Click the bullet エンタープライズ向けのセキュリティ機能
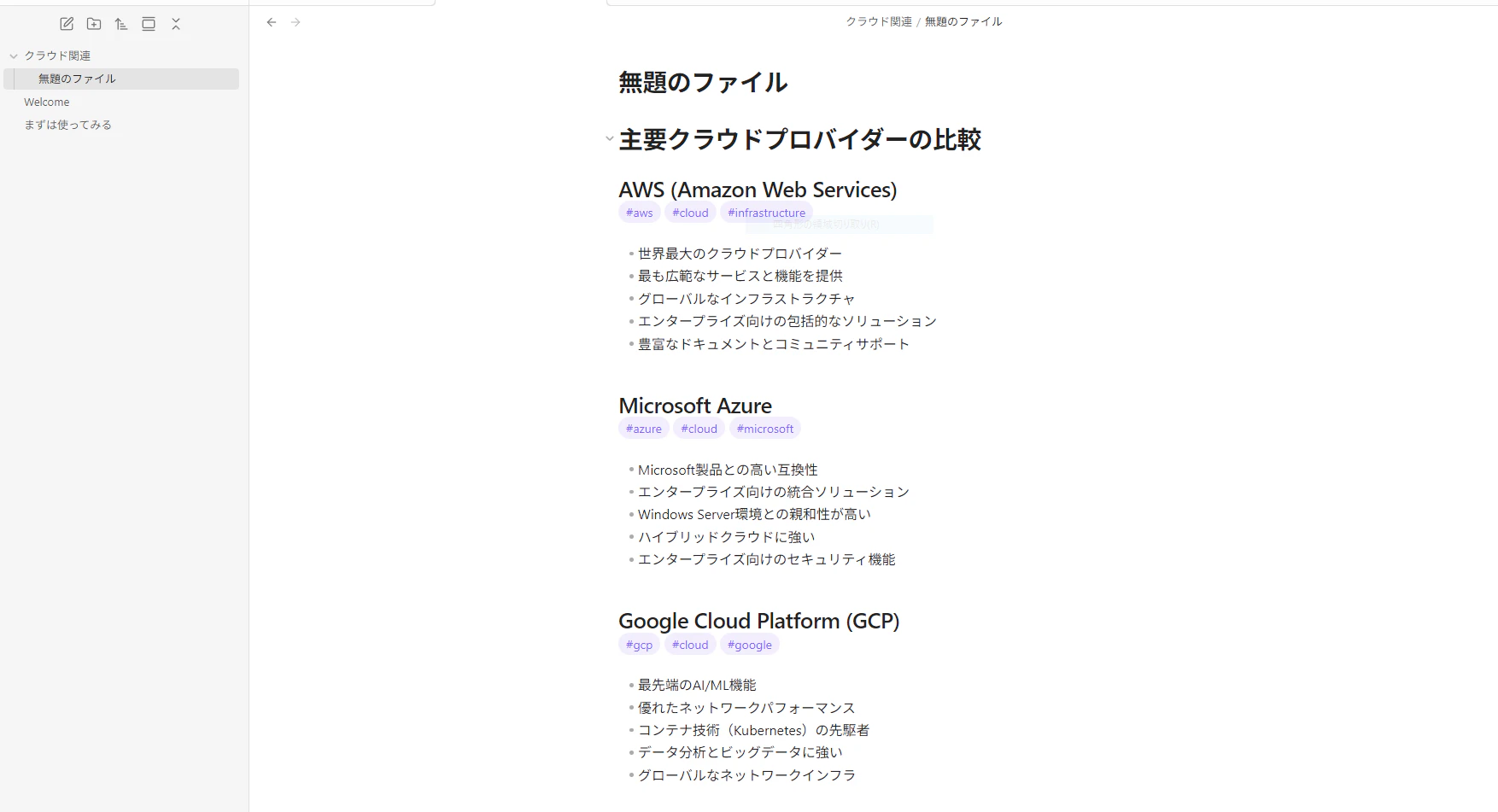This screenshot has height=812, width=1498. coord(767,559)
